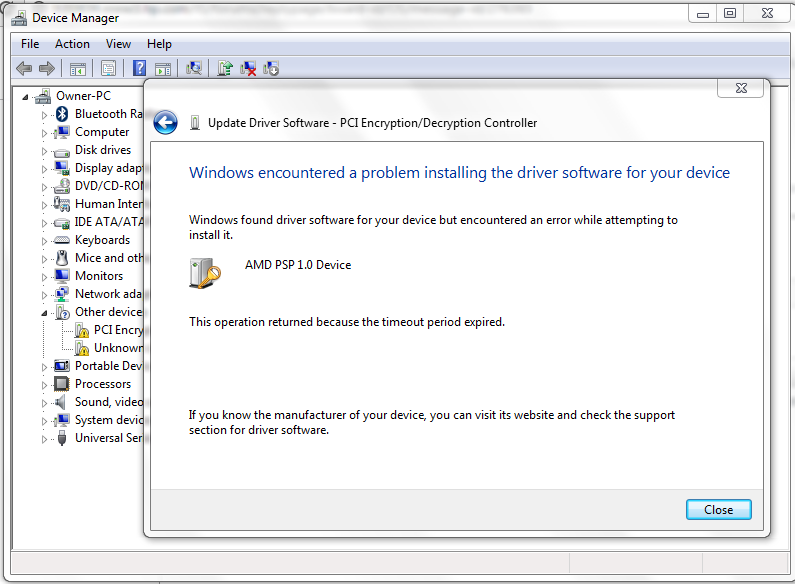
Task: Expand the Disk drives node
Action: (x=44, y=151)
